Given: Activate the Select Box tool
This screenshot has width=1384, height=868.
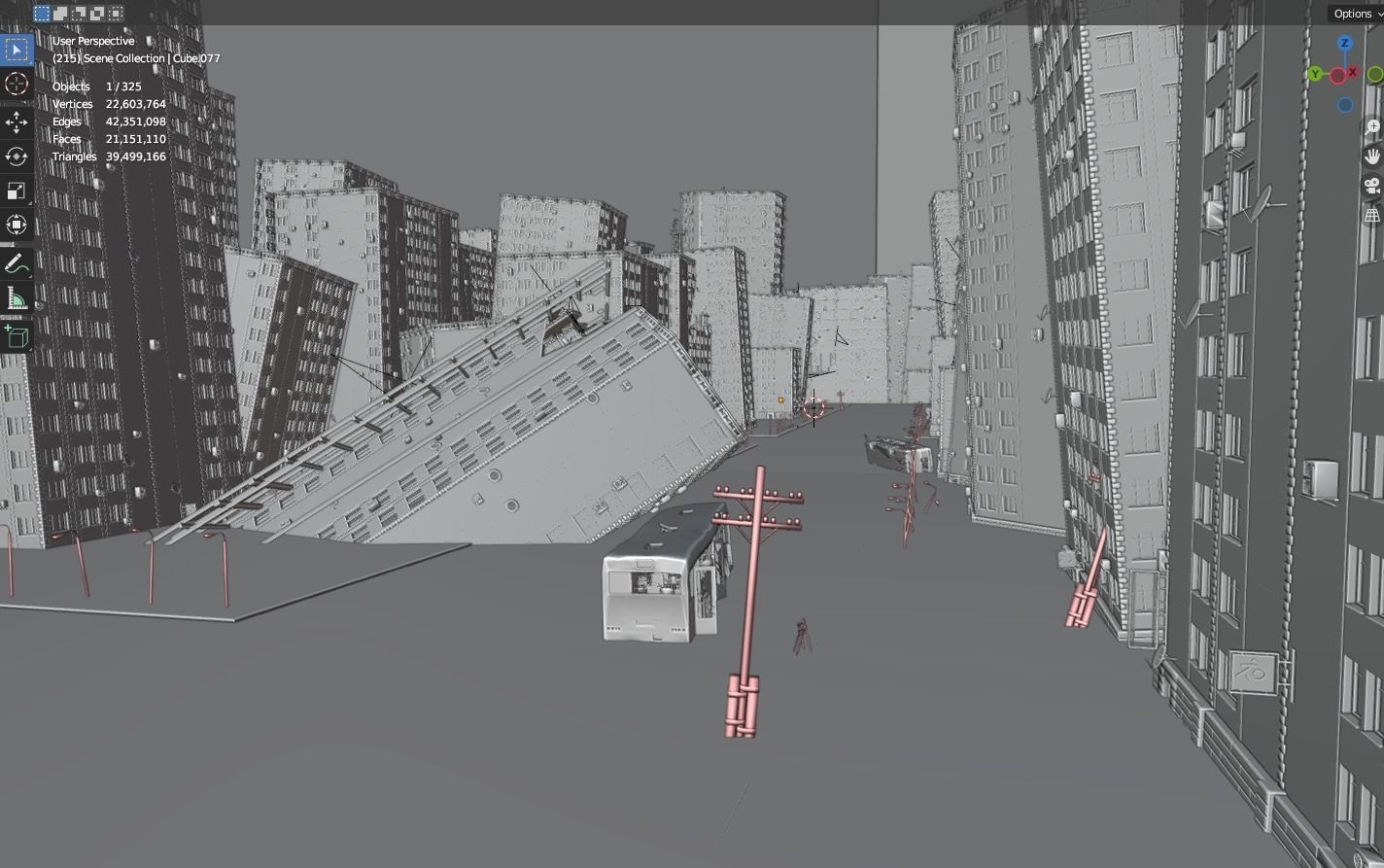Looking at the screenshot, I should pyautogui.click(x=17, y=49).
